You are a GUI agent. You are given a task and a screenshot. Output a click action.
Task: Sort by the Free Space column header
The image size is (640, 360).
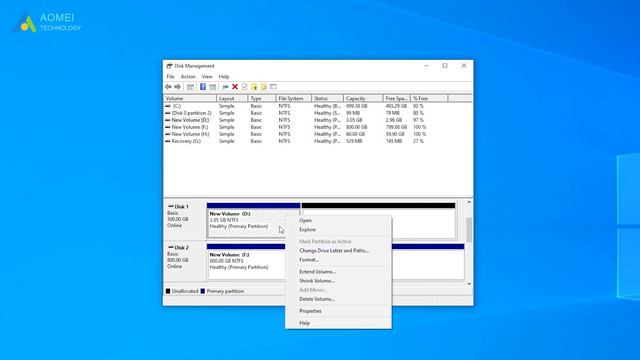397,98
